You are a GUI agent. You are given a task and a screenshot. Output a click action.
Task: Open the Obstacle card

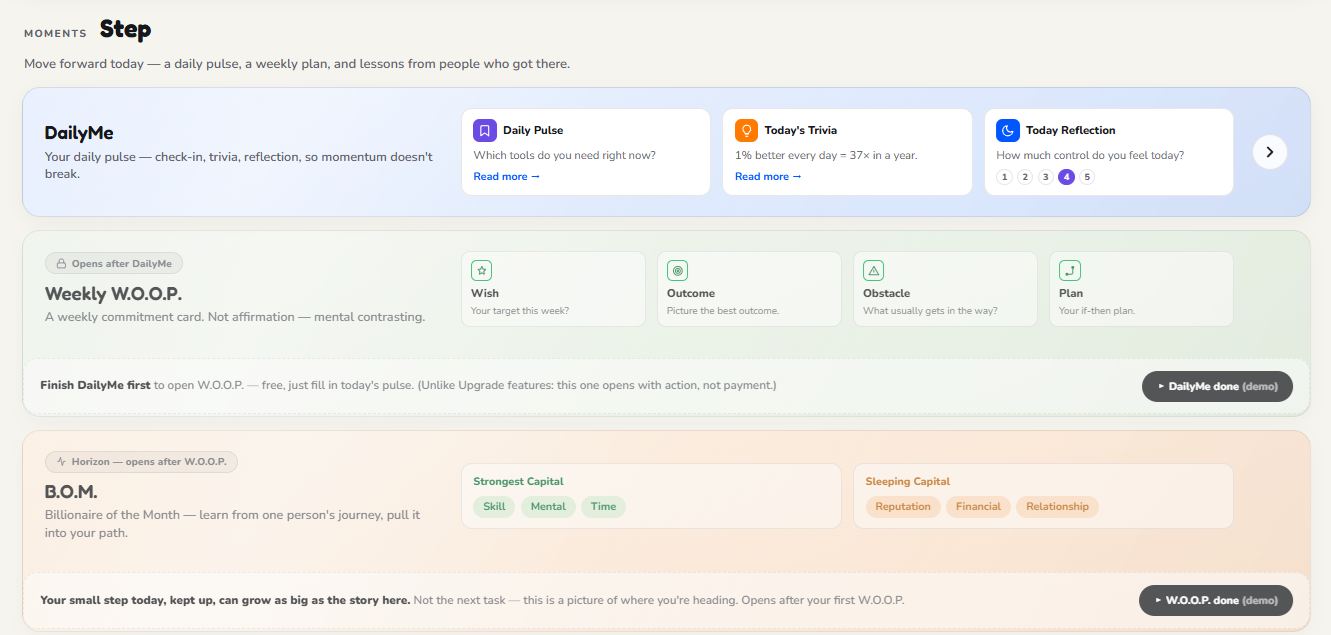coord(945,289)
